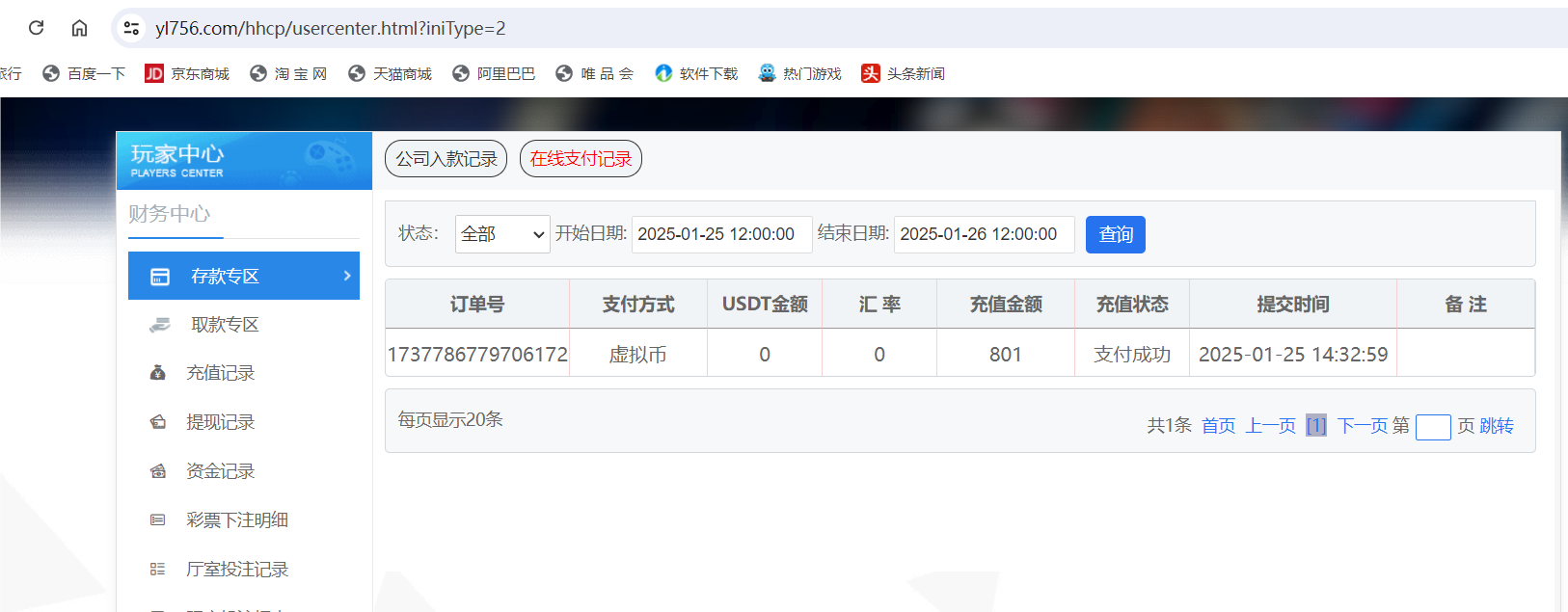
Task: Click the 资金记录 sidebar icon
Action: tap(158, 471)
